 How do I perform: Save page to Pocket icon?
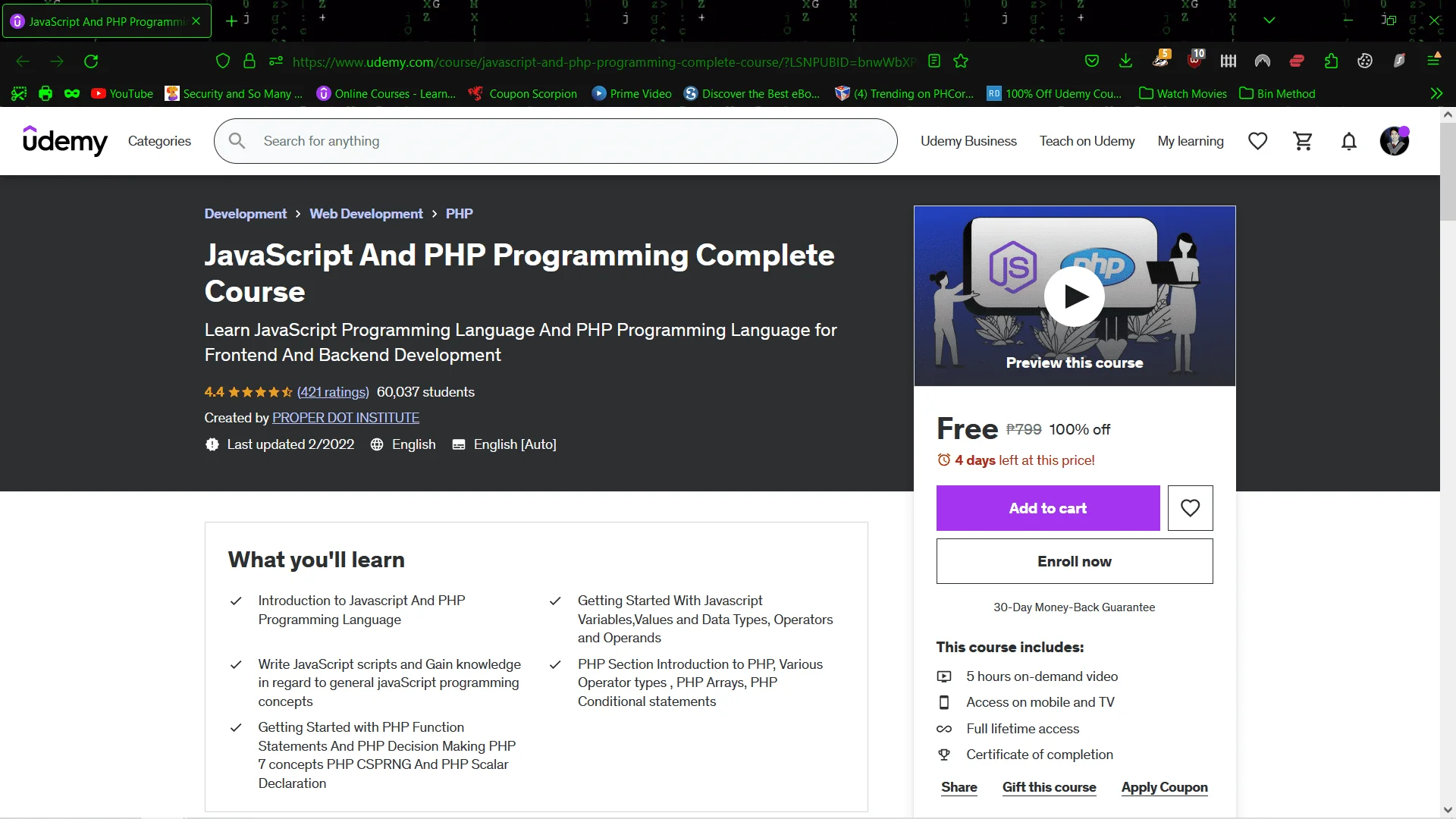tap(1092, 61)
